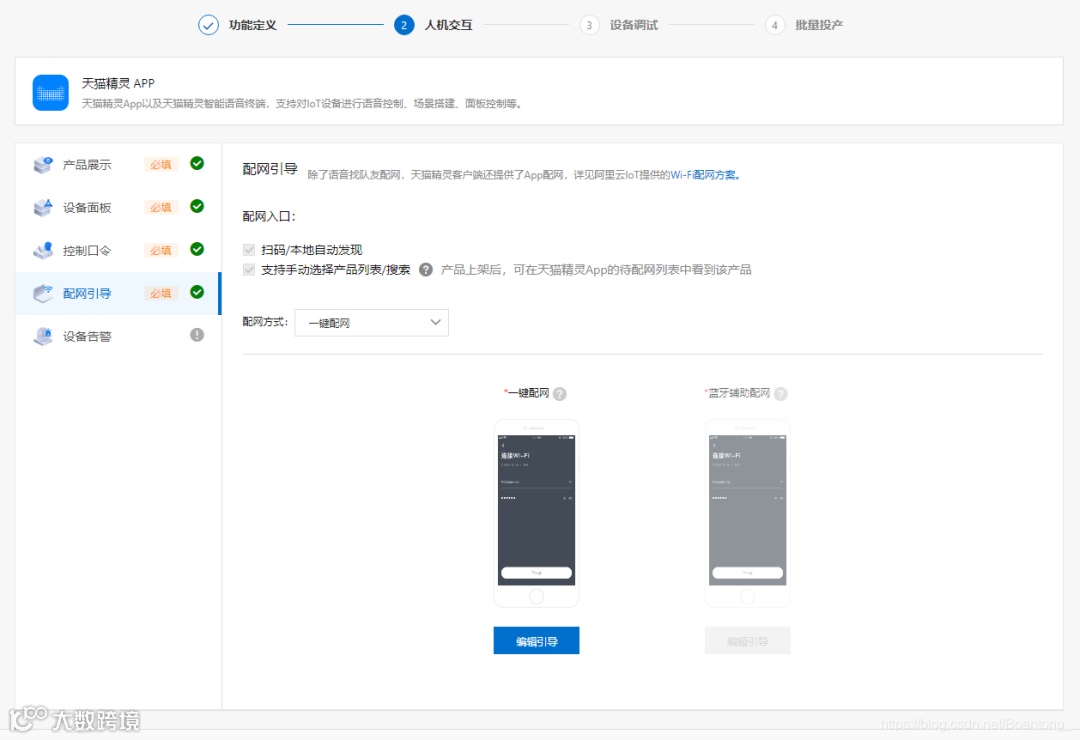
Task: Click the 控制口令 sidebar icon
Action: pyautogui.click(x=43, y=250)
